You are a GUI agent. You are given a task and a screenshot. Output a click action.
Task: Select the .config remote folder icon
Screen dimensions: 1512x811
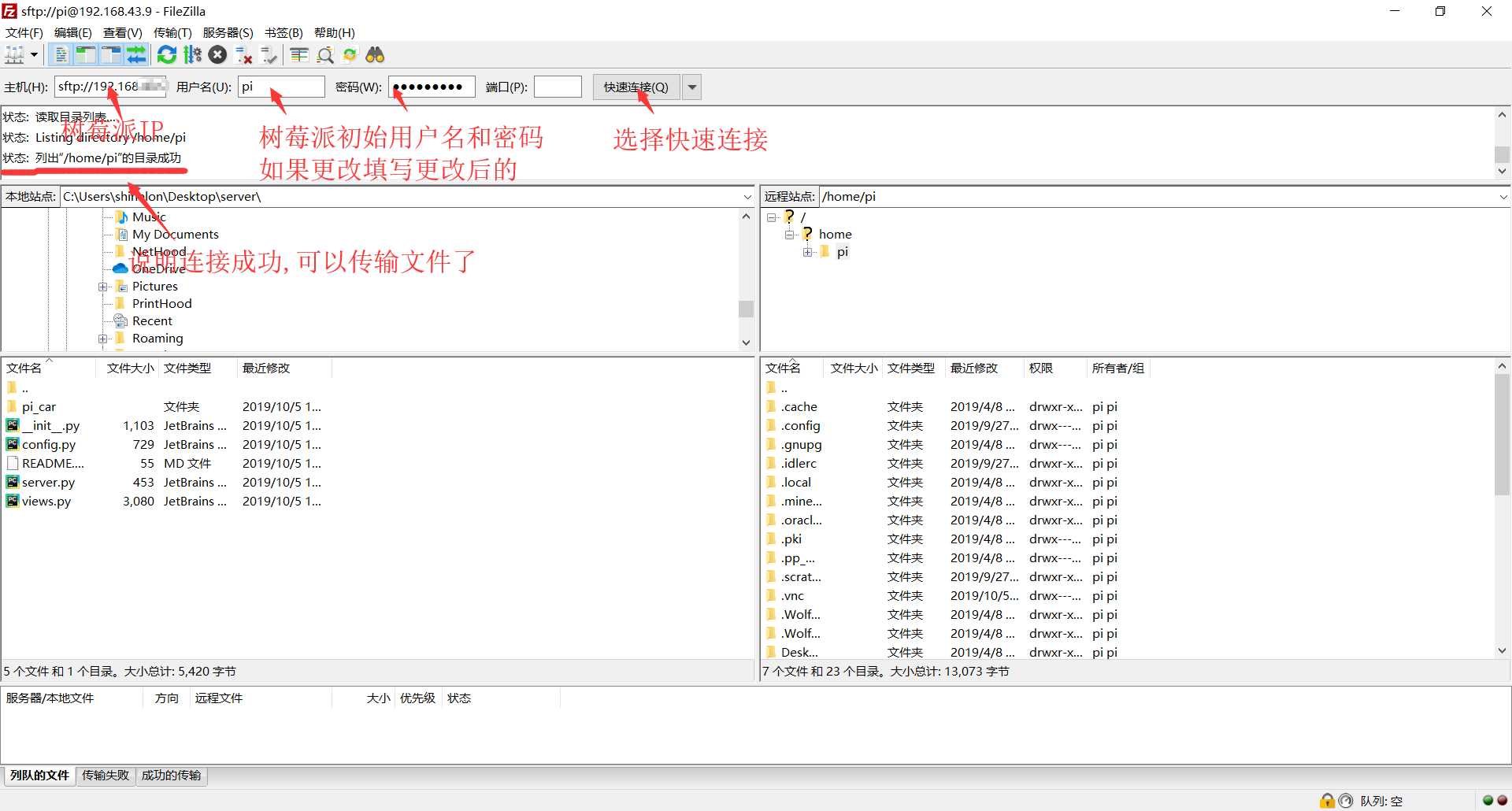tap(771, 425)
